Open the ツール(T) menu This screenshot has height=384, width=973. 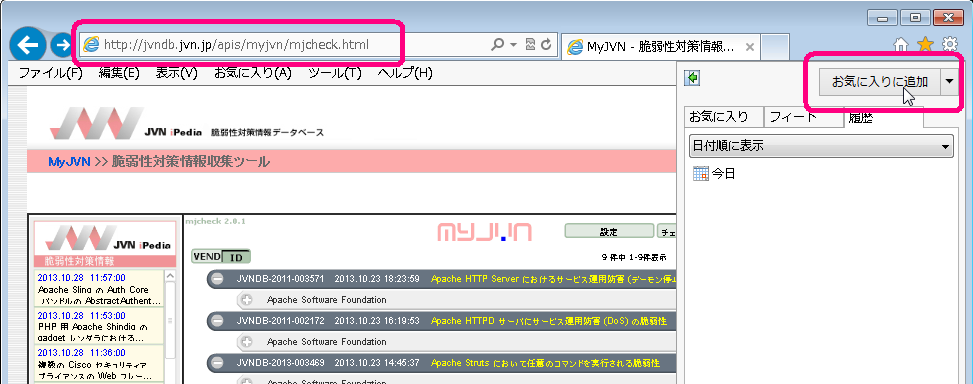tap(334, 73)
